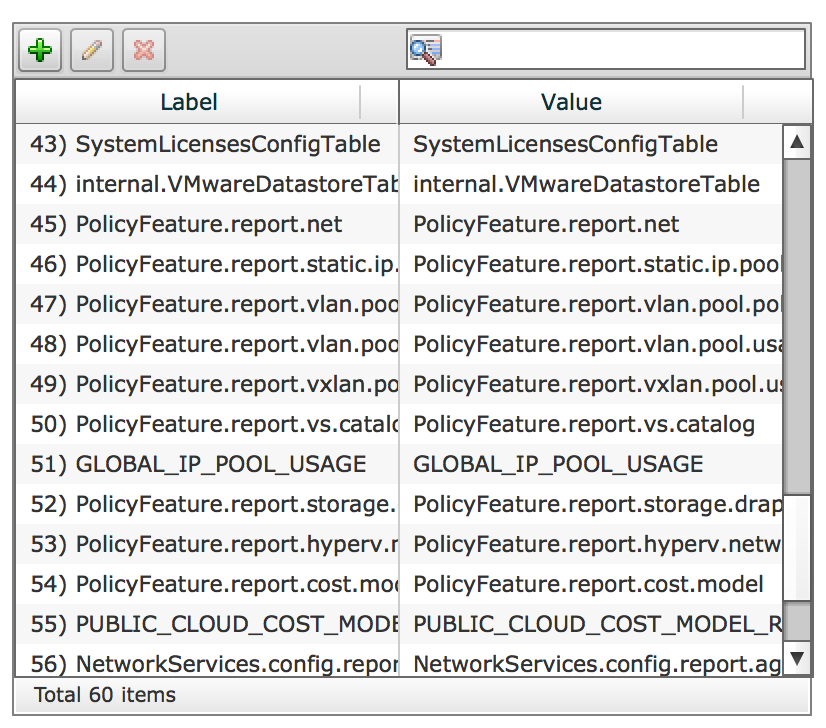Select row 53) PolicyFeature.report.hyperv label
This screenshot has width=826, height=728.
(206, 545)
